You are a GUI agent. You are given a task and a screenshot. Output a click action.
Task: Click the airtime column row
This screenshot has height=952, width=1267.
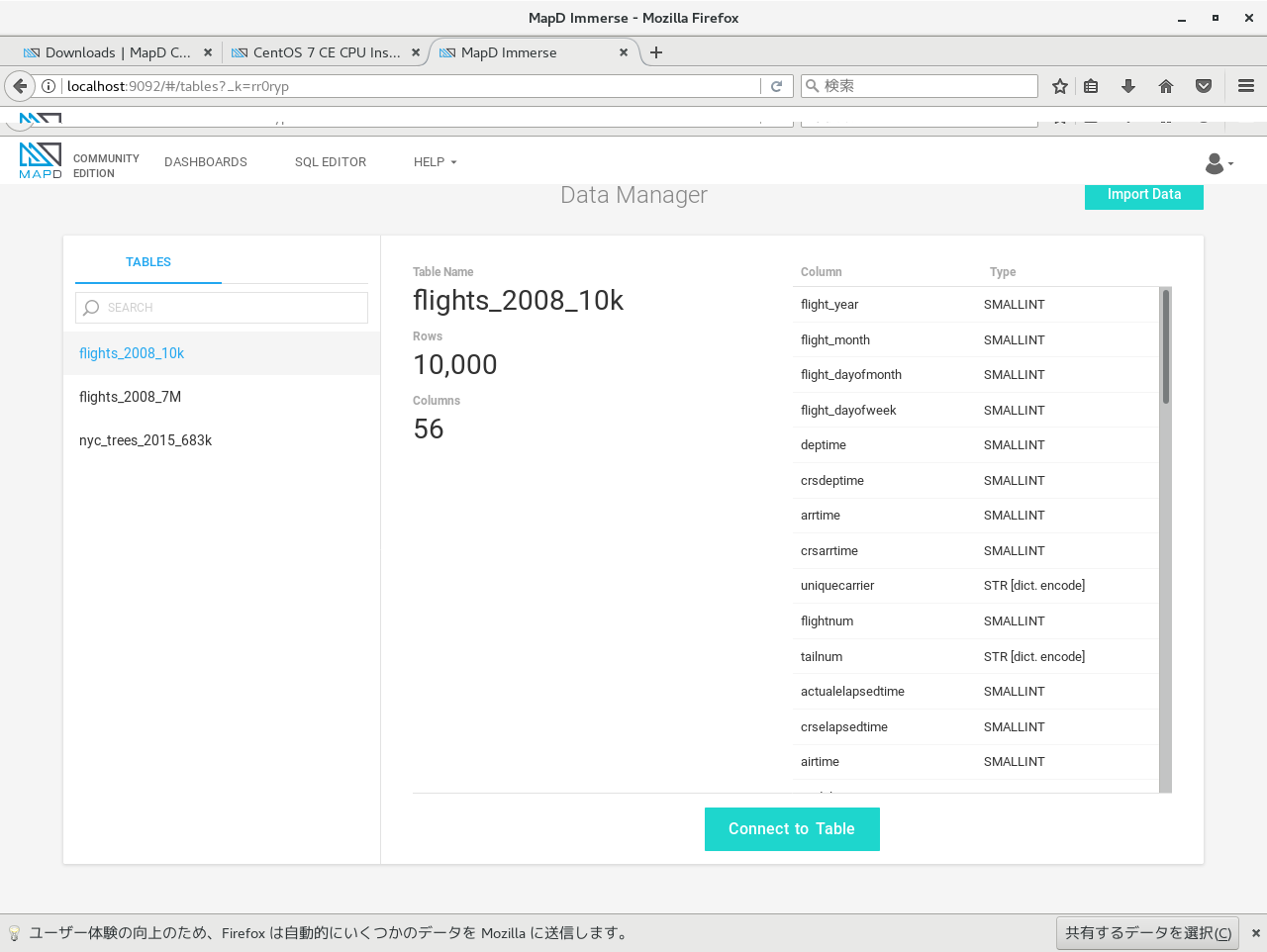[976, 762]
